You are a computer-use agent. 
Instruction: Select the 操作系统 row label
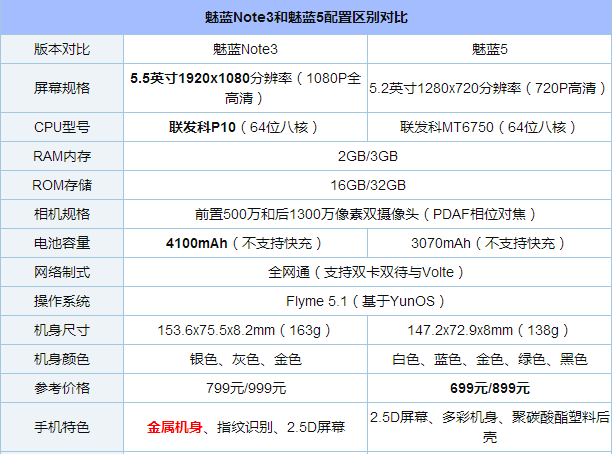(62, 301)
